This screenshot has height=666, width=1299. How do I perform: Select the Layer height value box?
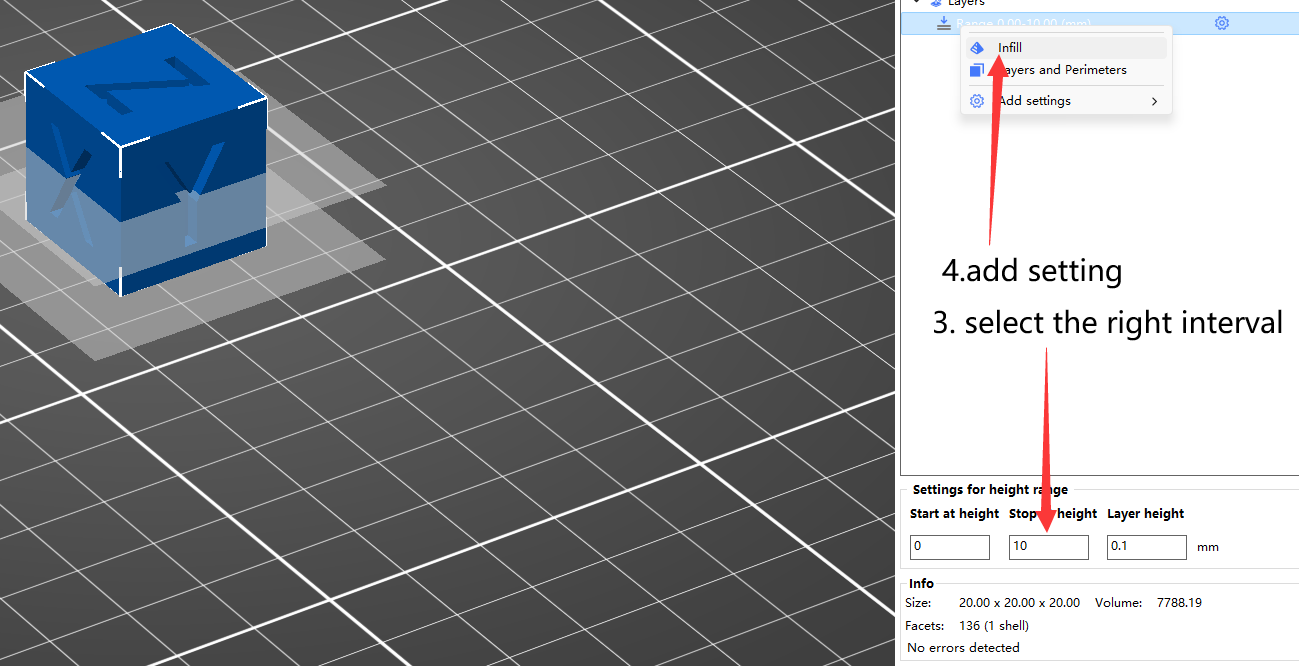coord(1146,547)
